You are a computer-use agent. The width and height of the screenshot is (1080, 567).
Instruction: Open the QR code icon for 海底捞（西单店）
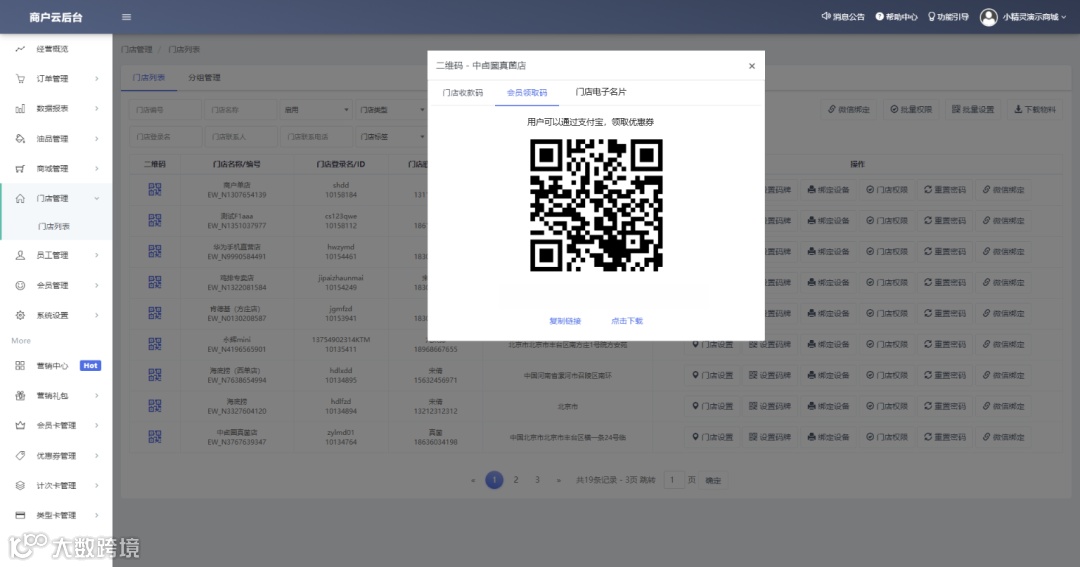pyautogui.click(x=155, y=375)
